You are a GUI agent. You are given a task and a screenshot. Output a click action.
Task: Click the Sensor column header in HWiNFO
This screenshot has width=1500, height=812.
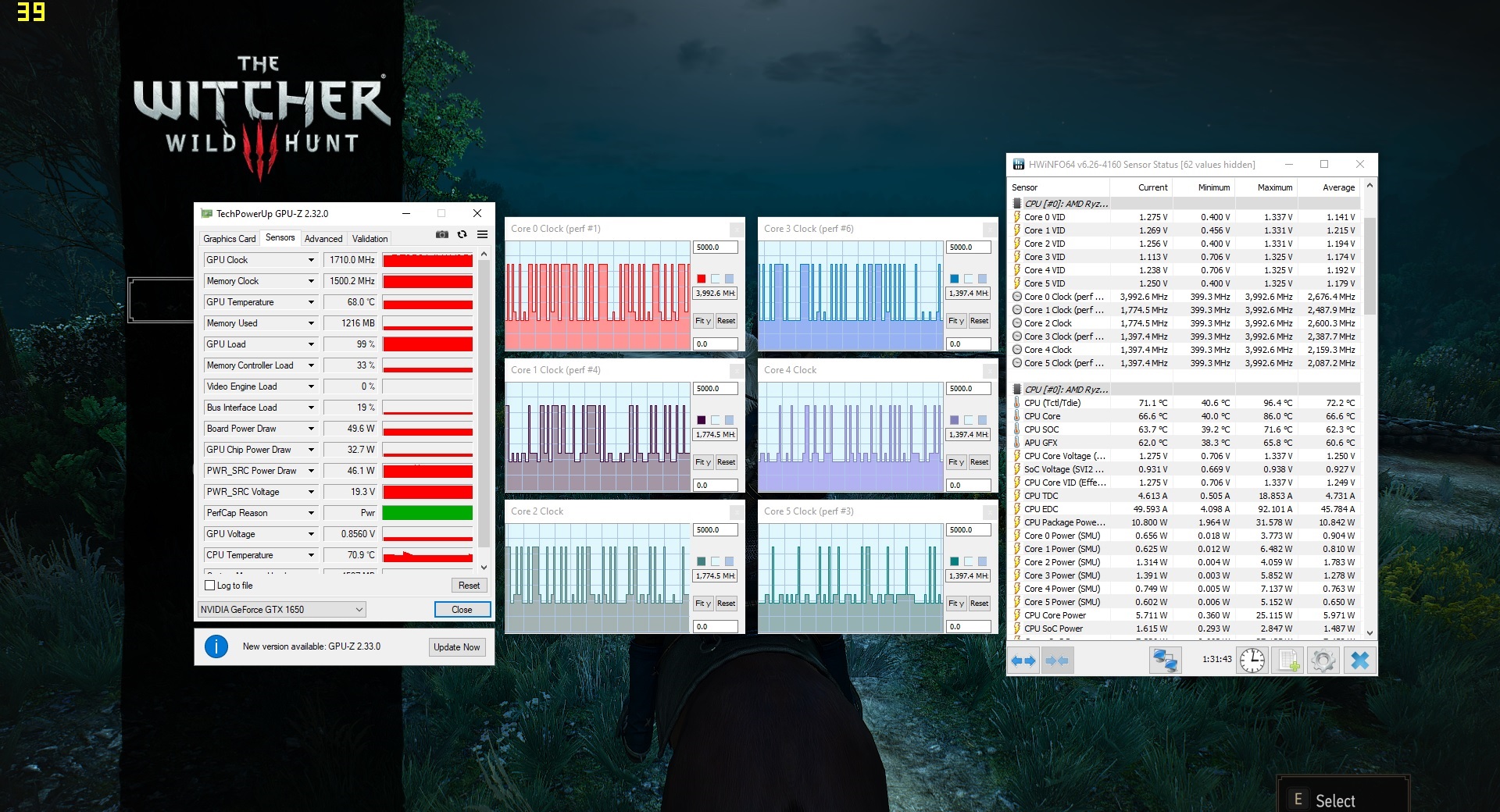tap(1059, 187)
